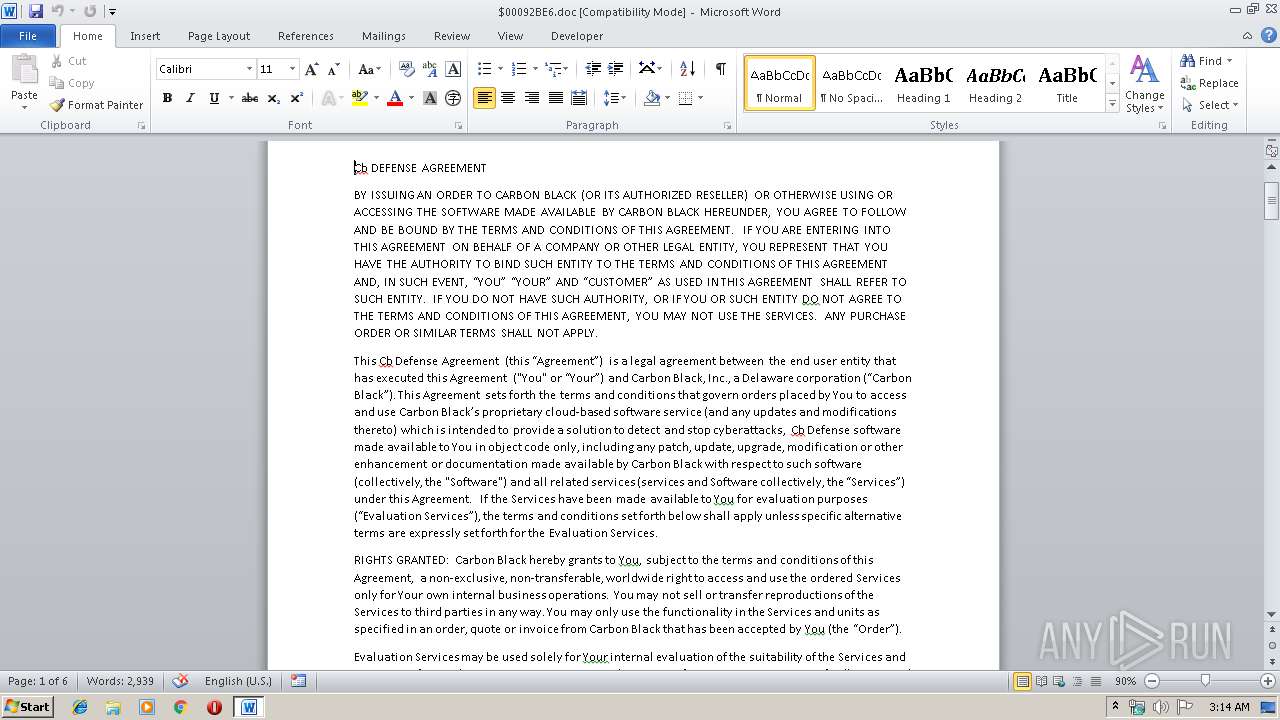Switch to the Insert tab
Viewport: 1280px width, 720px height.
pyautogui.click(x=145, y=36)
